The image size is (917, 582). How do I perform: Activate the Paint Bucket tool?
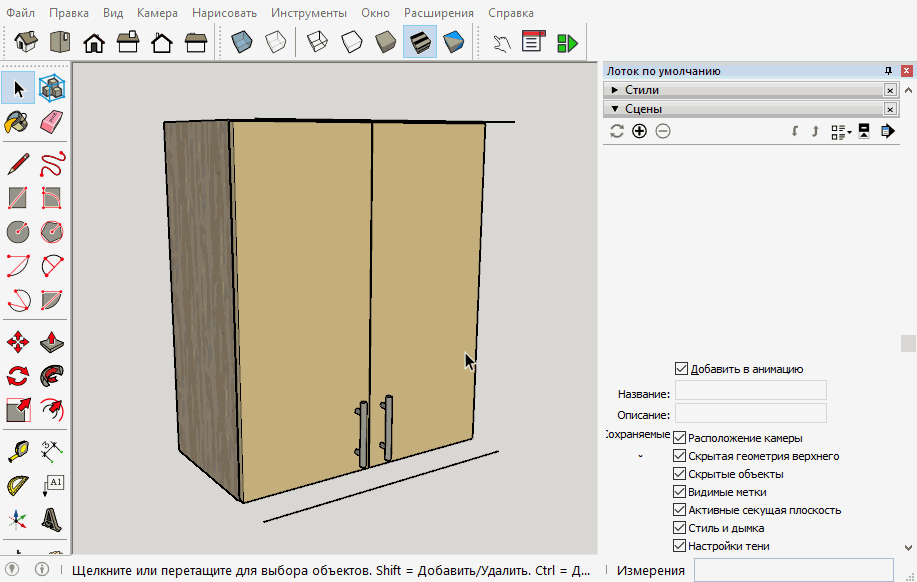(17, 122)
